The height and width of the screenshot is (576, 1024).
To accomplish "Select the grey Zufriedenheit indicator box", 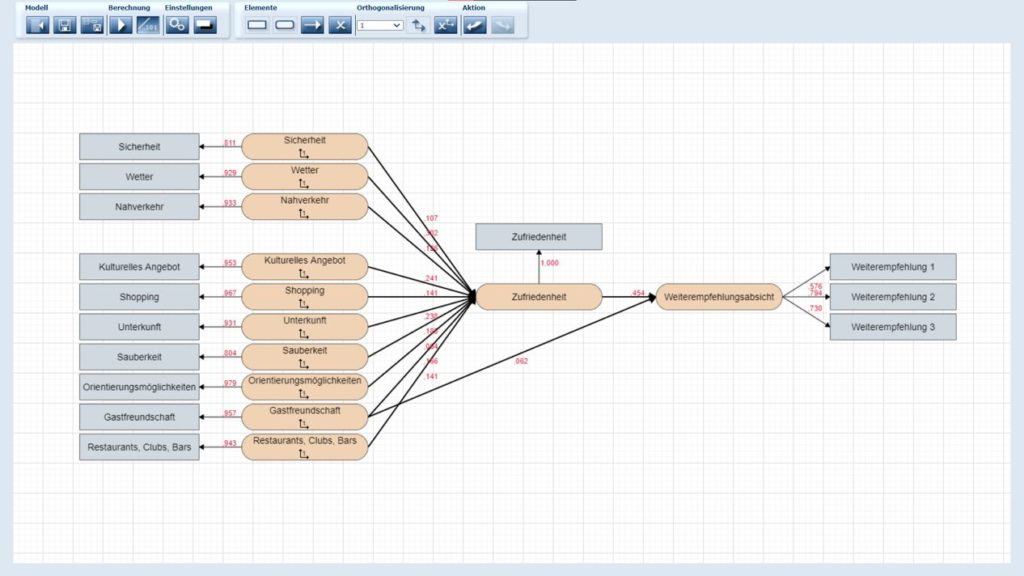I will pyautogui.click(x=539, y=237).
